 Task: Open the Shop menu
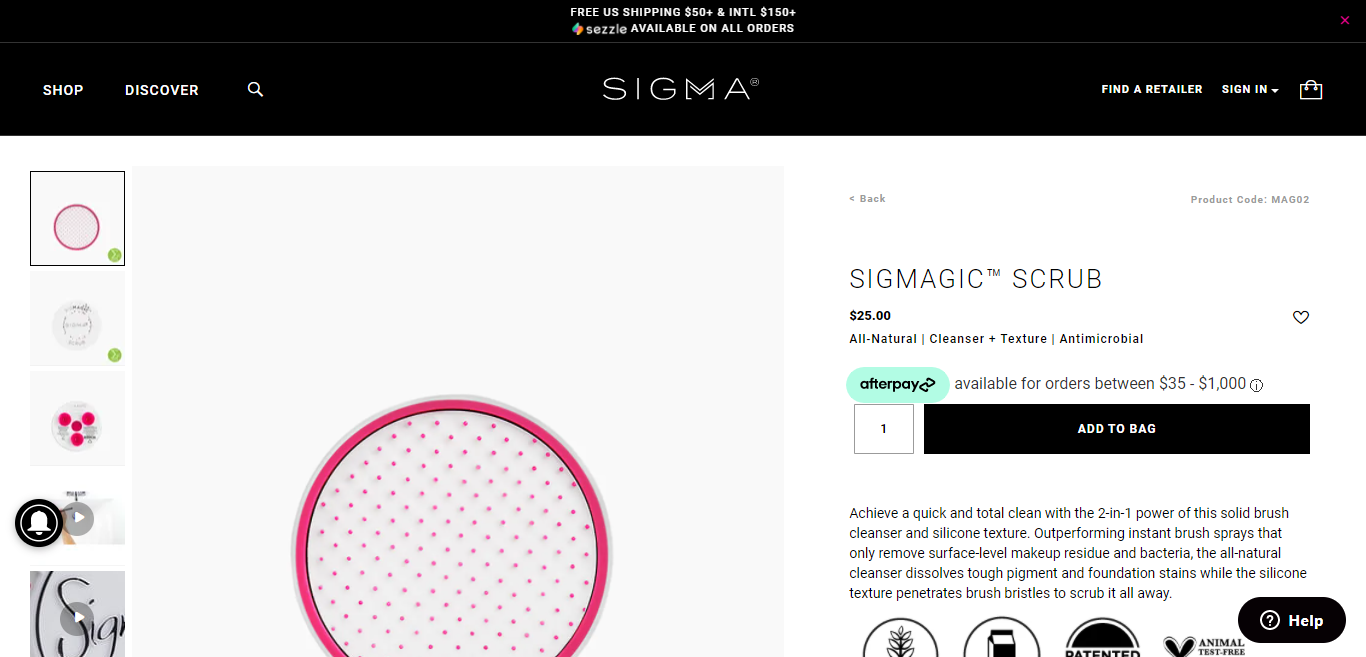point(63,90)
